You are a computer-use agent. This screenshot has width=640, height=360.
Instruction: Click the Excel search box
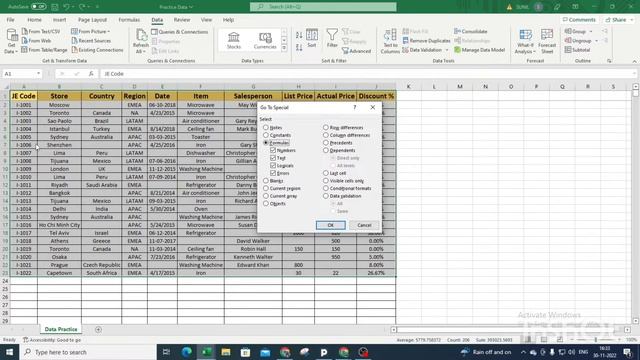coord(323,7)
